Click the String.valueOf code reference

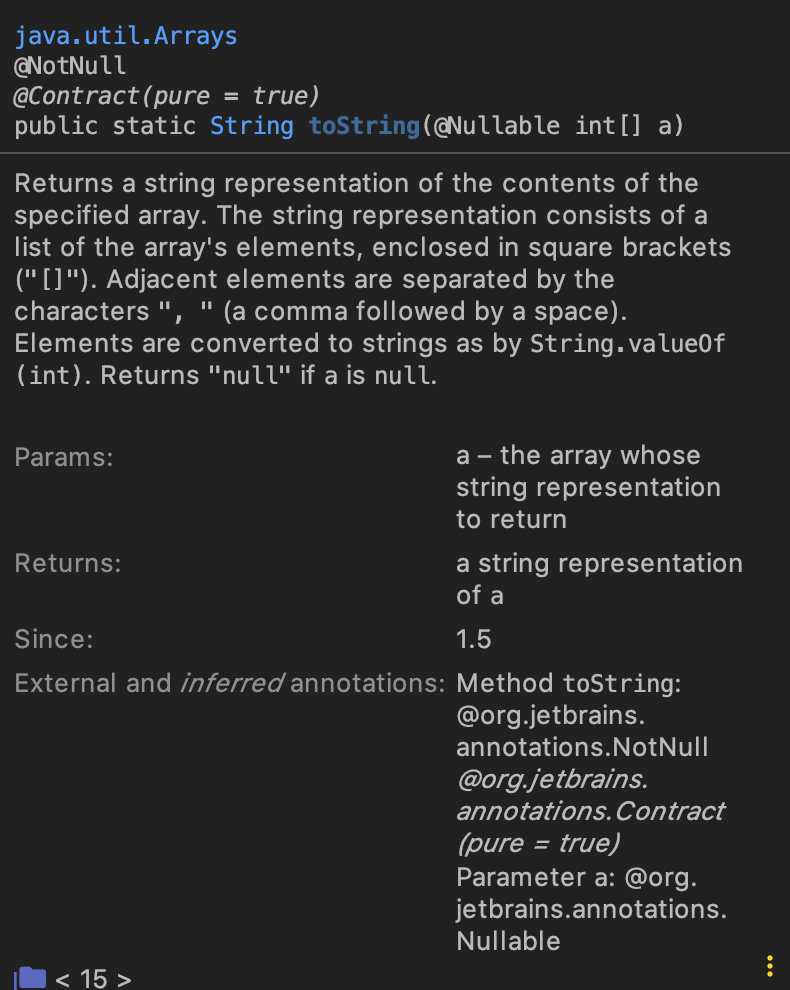tap(627, 343)
